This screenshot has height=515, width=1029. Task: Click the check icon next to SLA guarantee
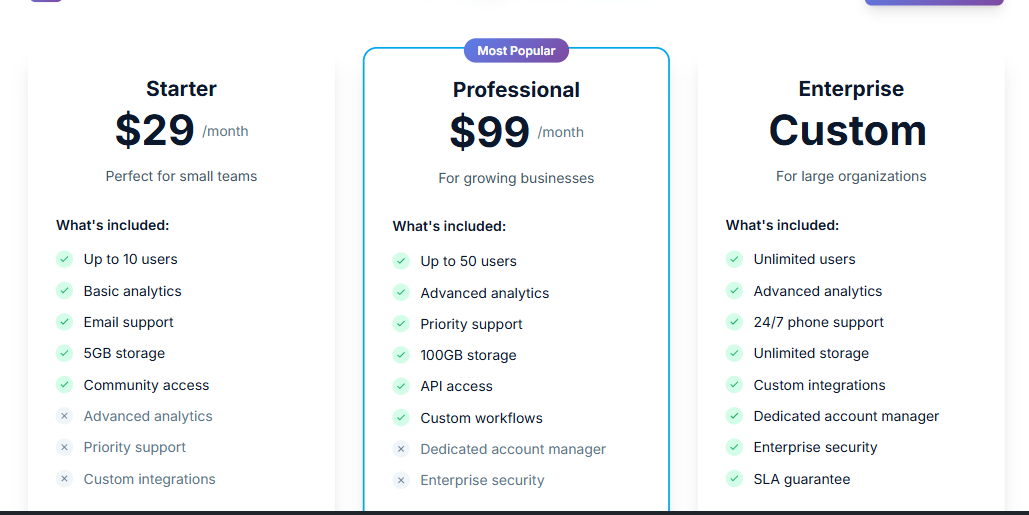point(734,479)
